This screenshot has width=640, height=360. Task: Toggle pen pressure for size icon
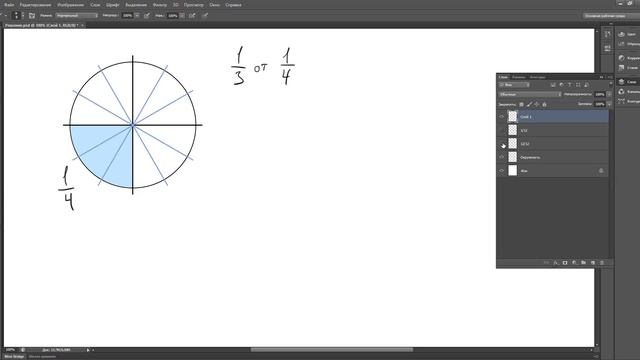click(205, 16)
